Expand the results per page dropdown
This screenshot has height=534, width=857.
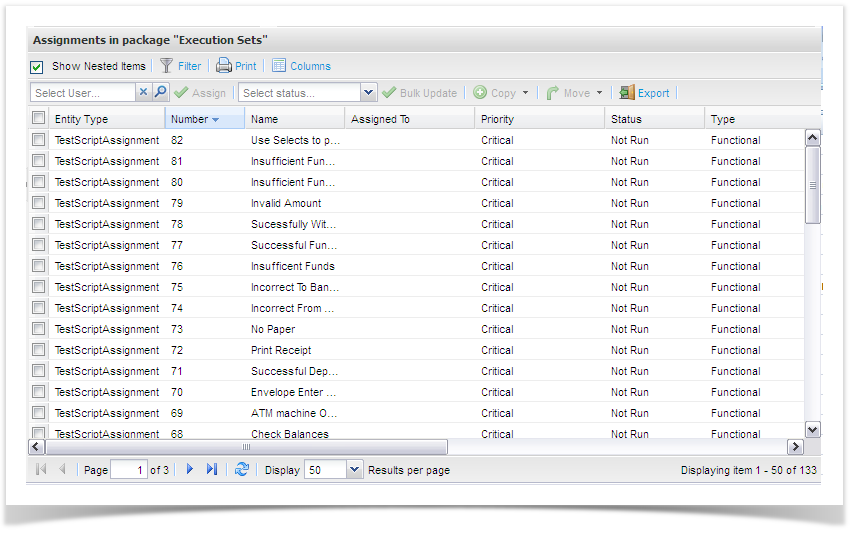354,470
